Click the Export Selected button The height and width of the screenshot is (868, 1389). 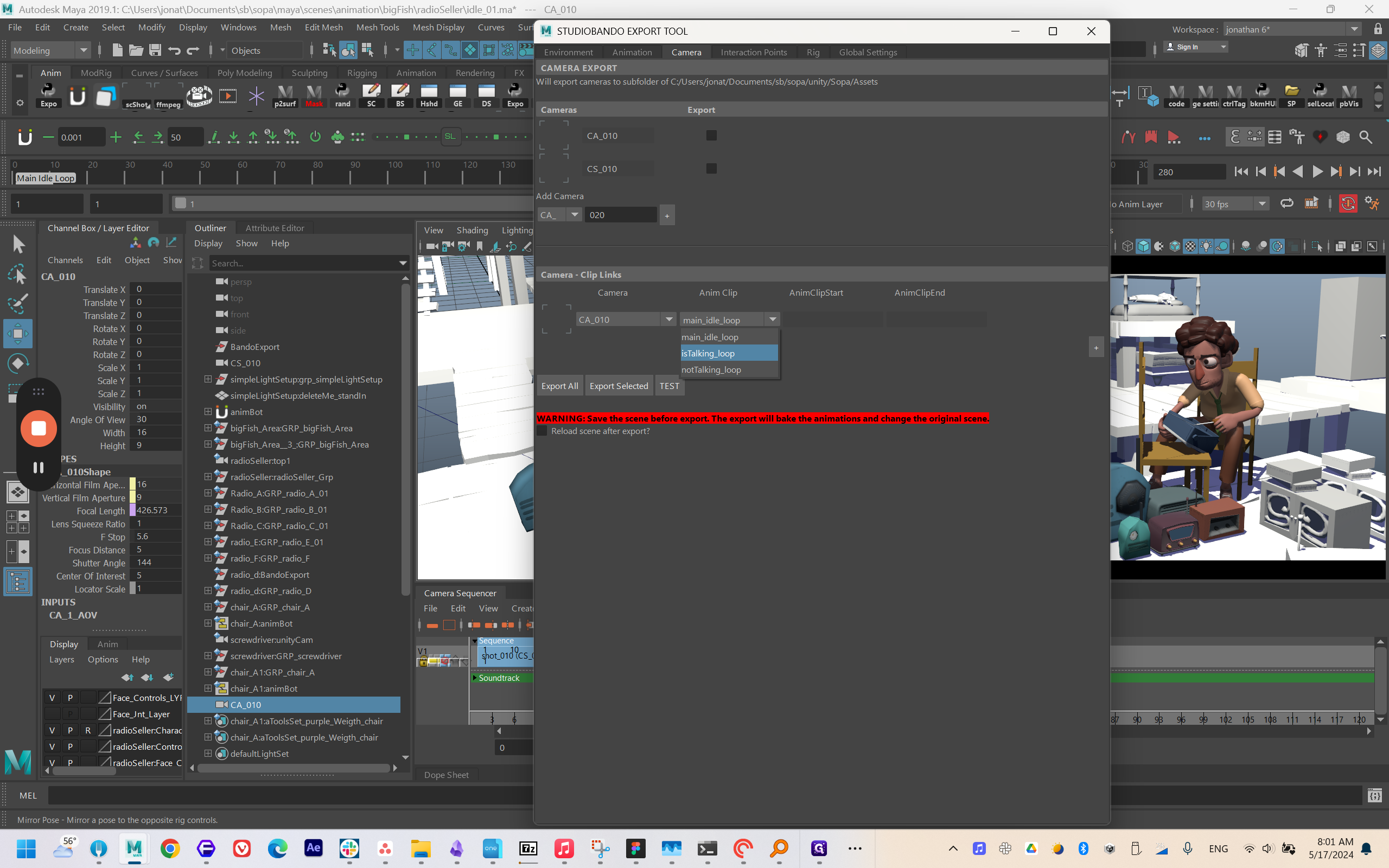pos(618,386)
